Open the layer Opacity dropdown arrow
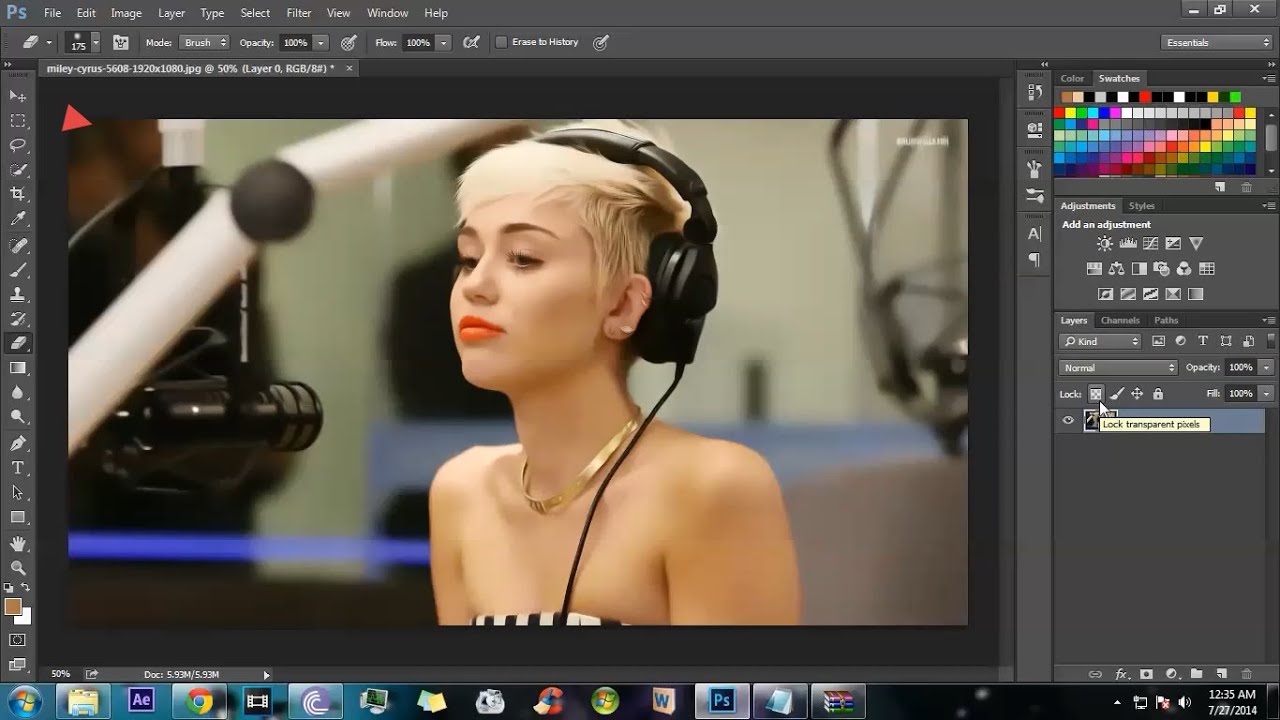 point(1267,368)
